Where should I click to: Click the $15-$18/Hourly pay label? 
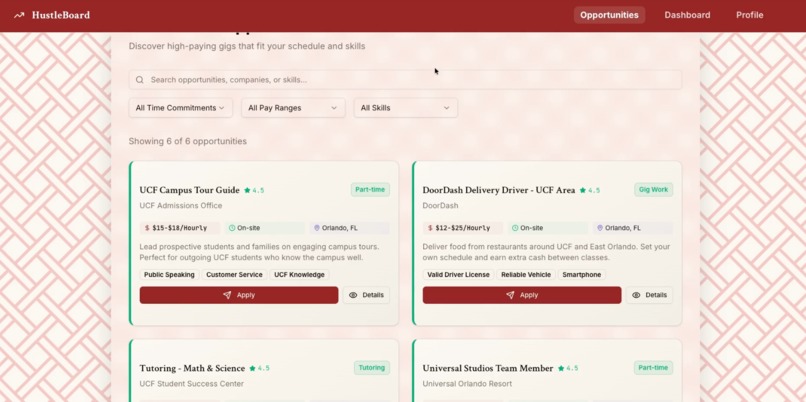(179, 228)
